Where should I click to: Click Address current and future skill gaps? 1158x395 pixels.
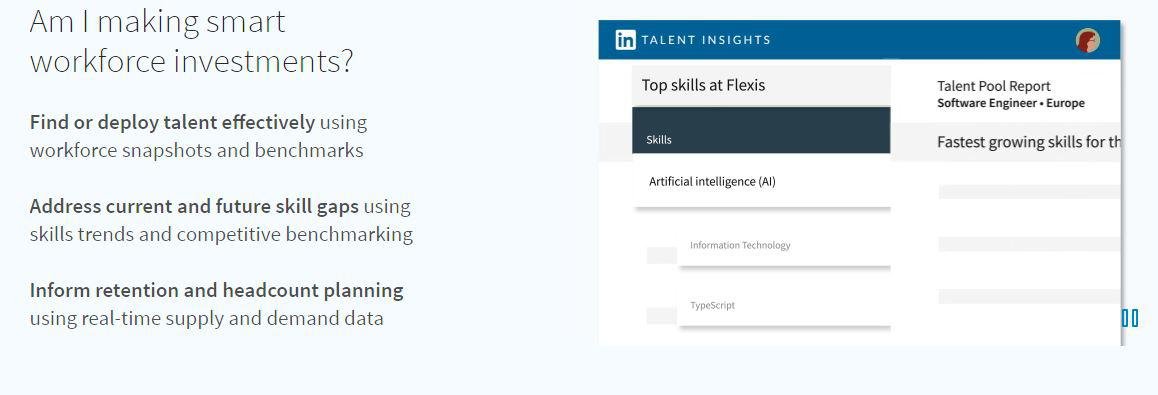click(193, 206)
